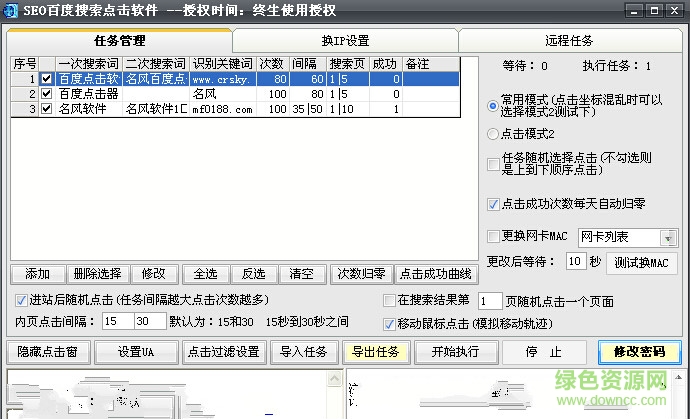Click the 反选 button
Screen dimensions: 690x419
coord(254,274)
